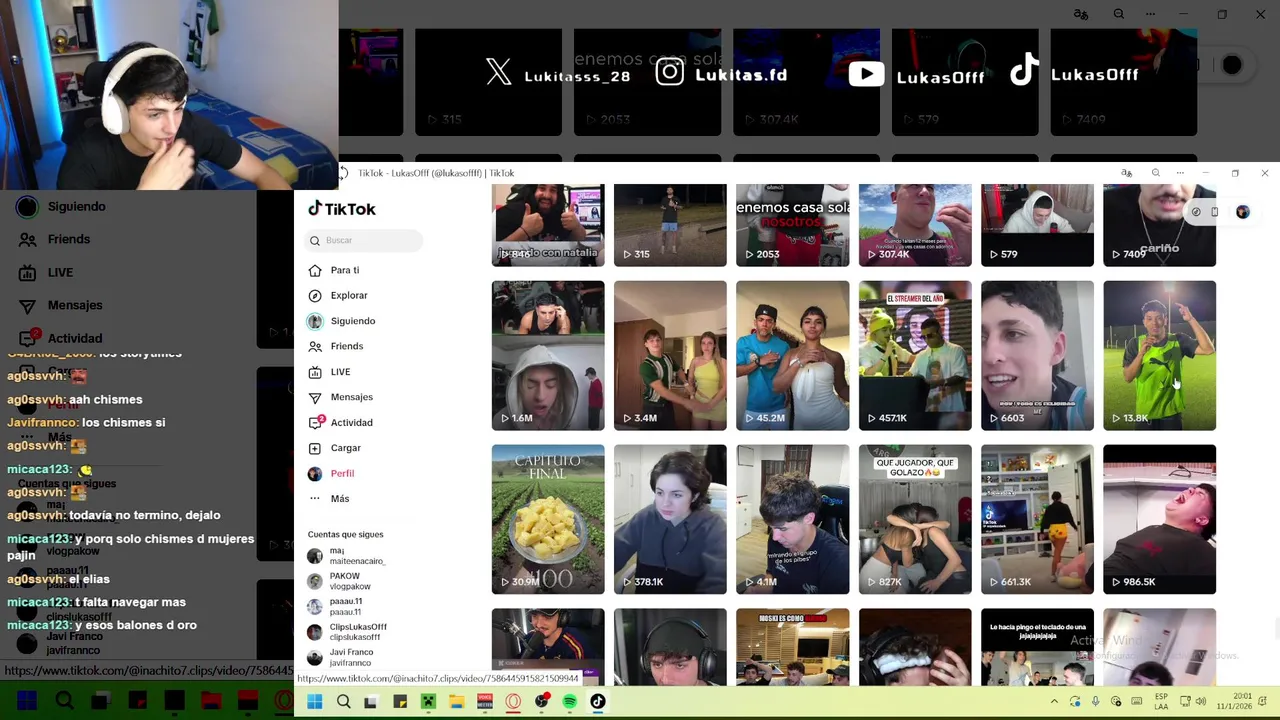Open Perfil in the sidebar
1280x720 pixels.
341,473
